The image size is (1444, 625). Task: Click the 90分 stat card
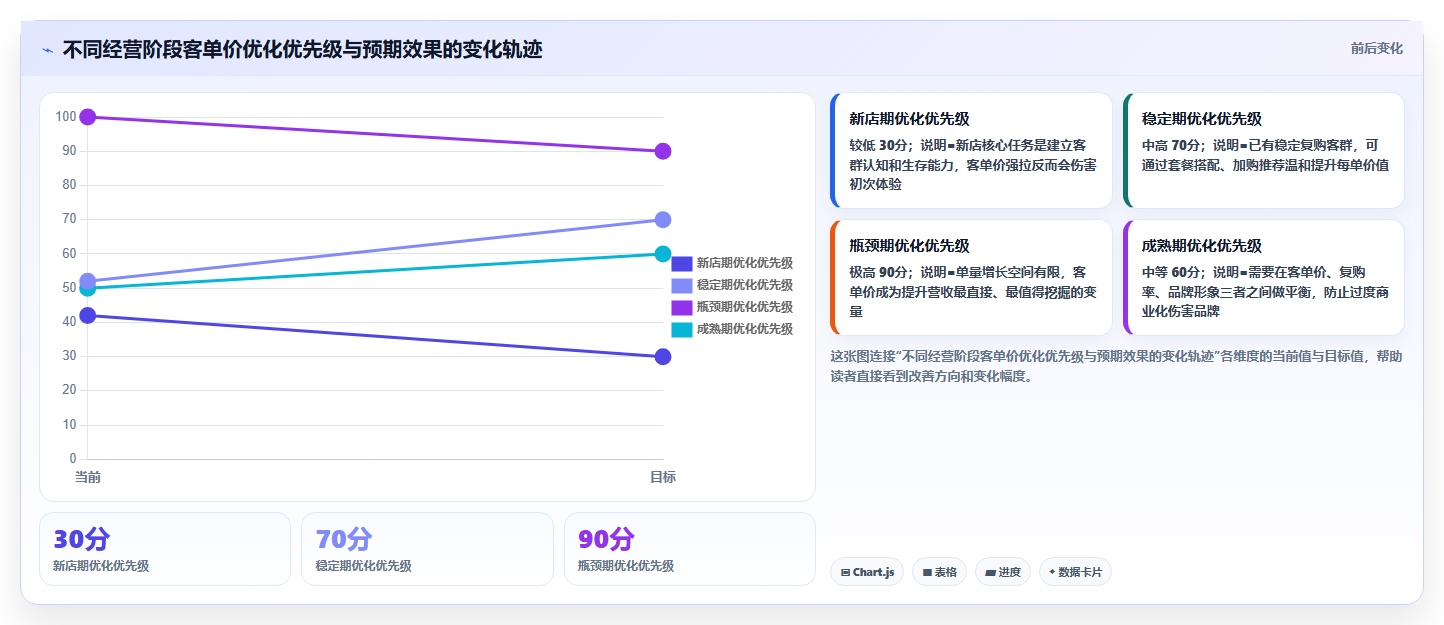pyautogui.click(x=690, y=549)
